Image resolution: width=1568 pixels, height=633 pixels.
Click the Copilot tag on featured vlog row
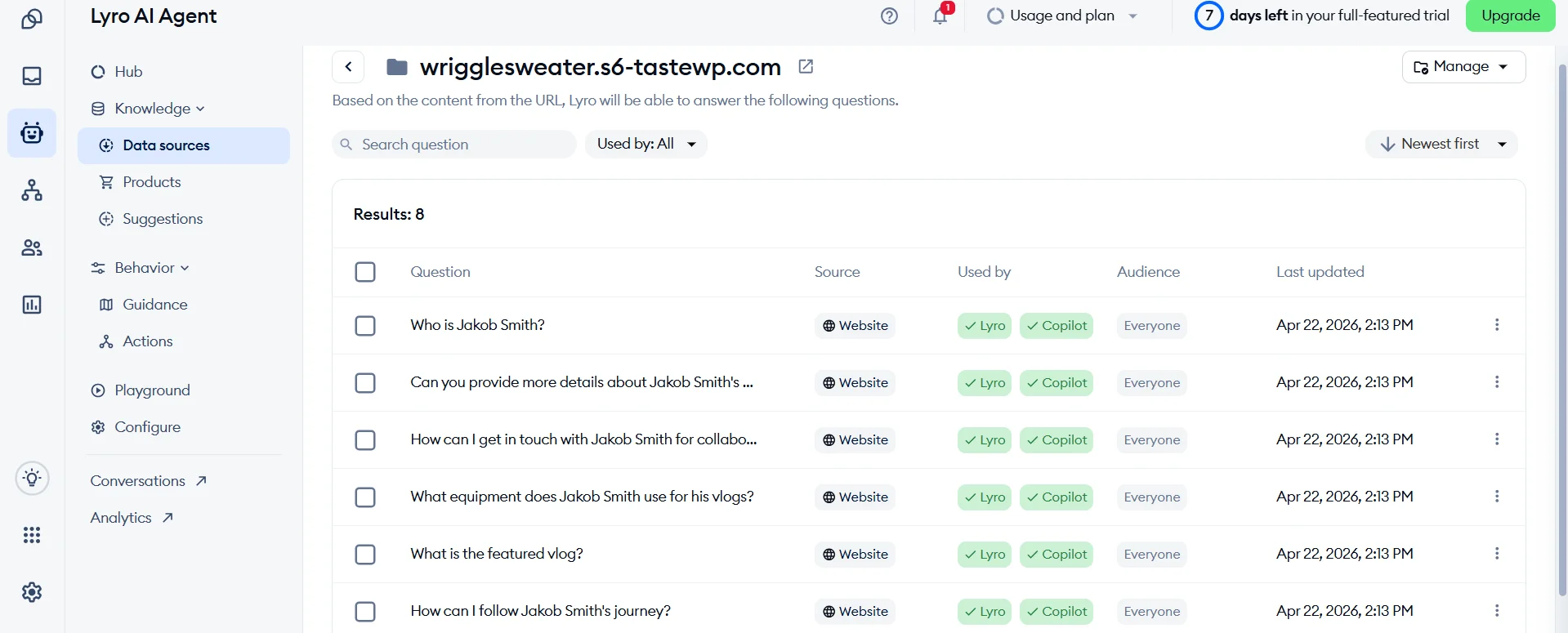coord(1057,555)
